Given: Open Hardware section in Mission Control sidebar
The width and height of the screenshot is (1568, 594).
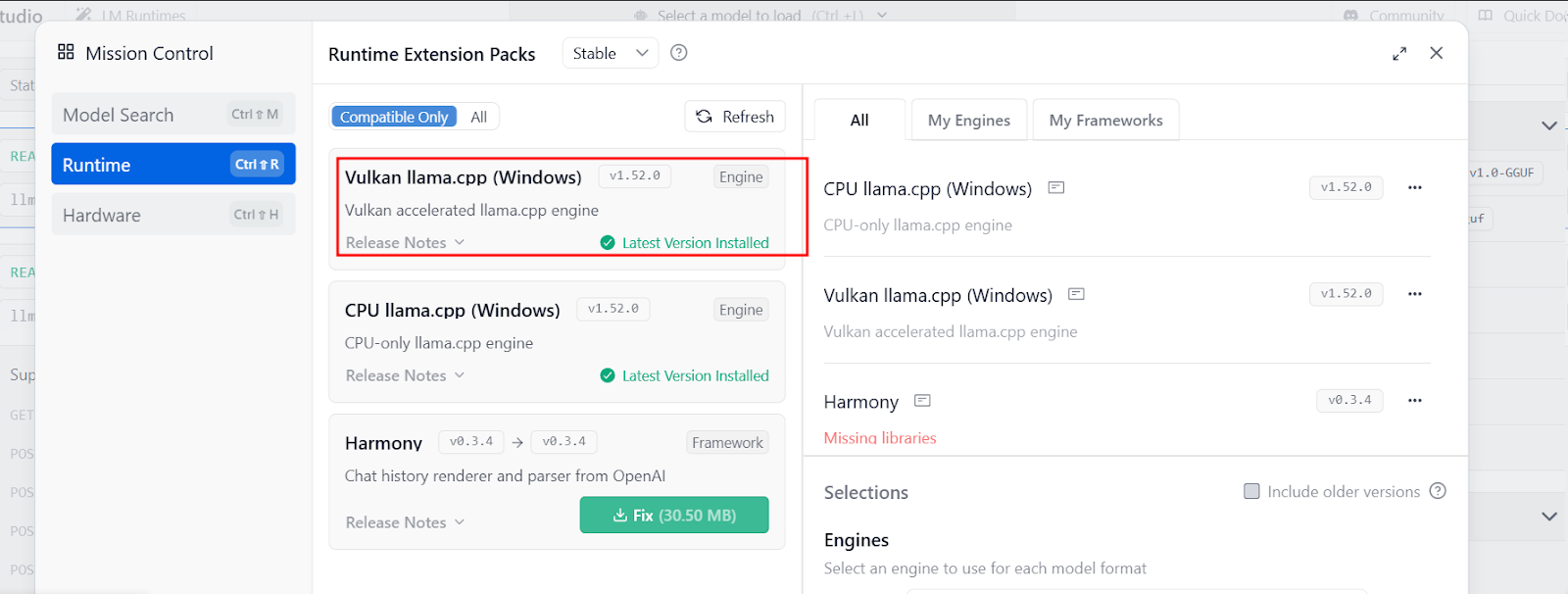Looking at the screenshot, I should click(x=172, y=215).
